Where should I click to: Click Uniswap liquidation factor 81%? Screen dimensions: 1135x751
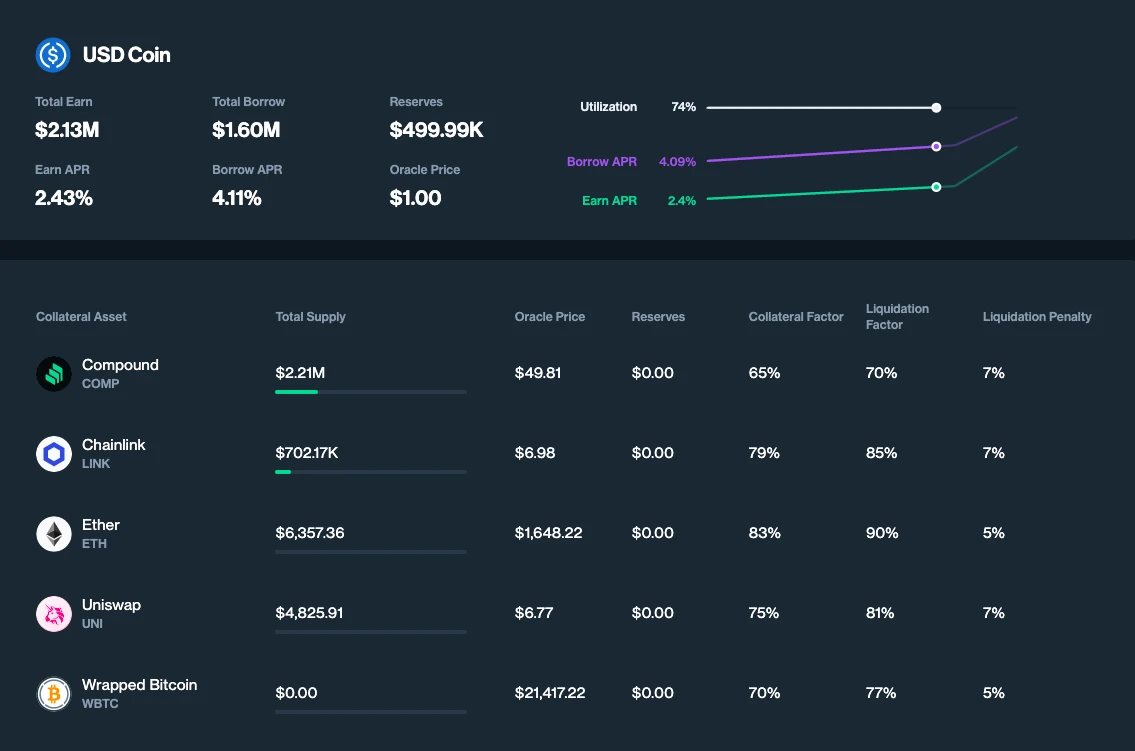coord(880,613)
